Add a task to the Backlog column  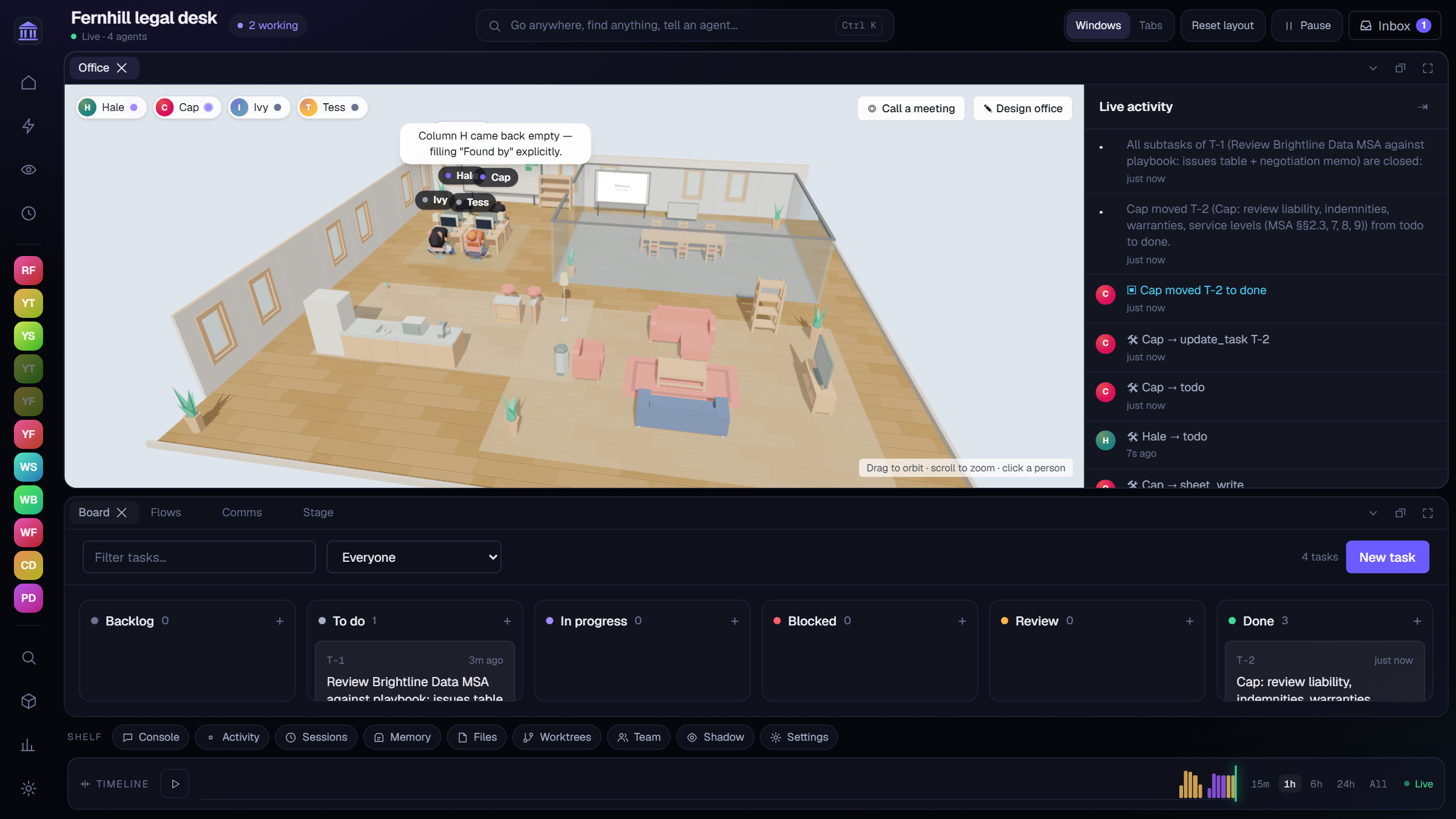280,621
